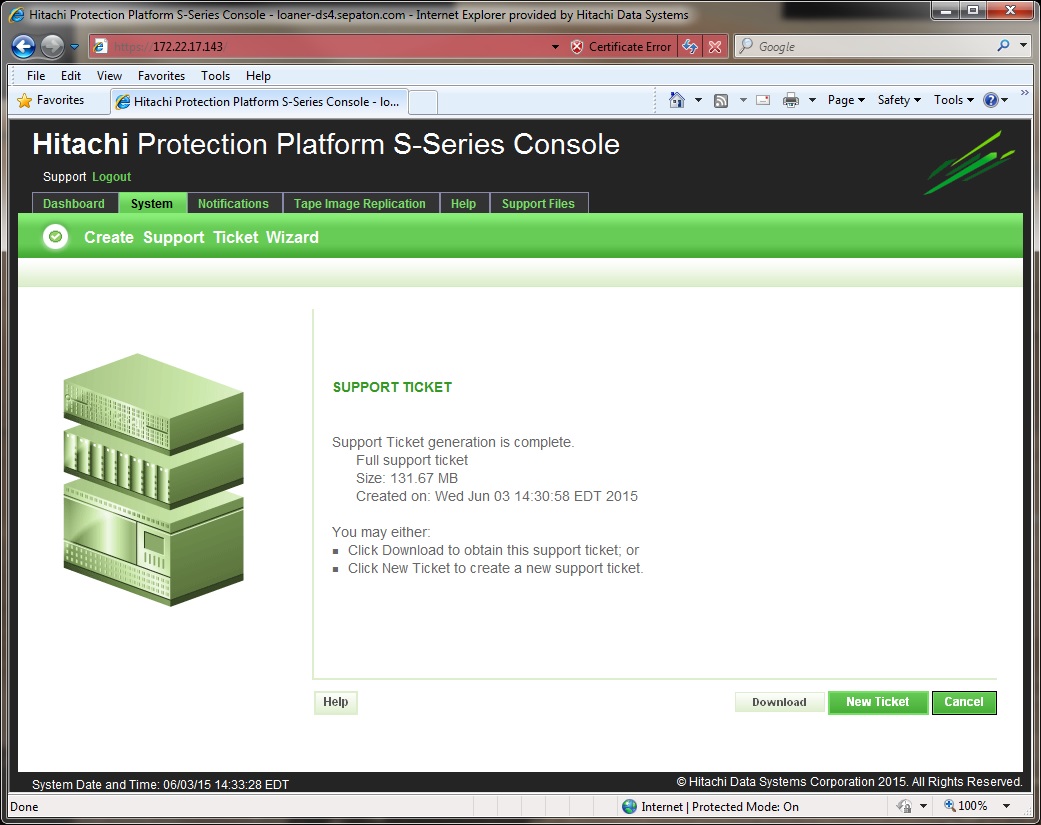Open the search provider dropdown arrow
This screenshot has height=825, width=1041.
(1024, 46)
